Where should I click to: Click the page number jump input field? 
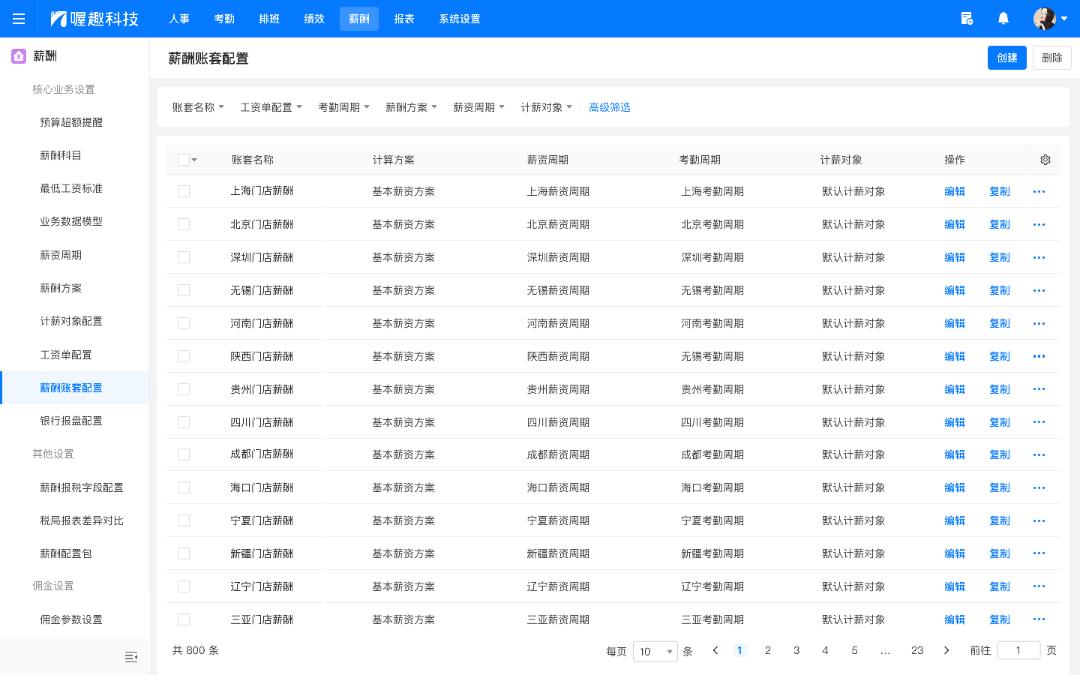1018,651
